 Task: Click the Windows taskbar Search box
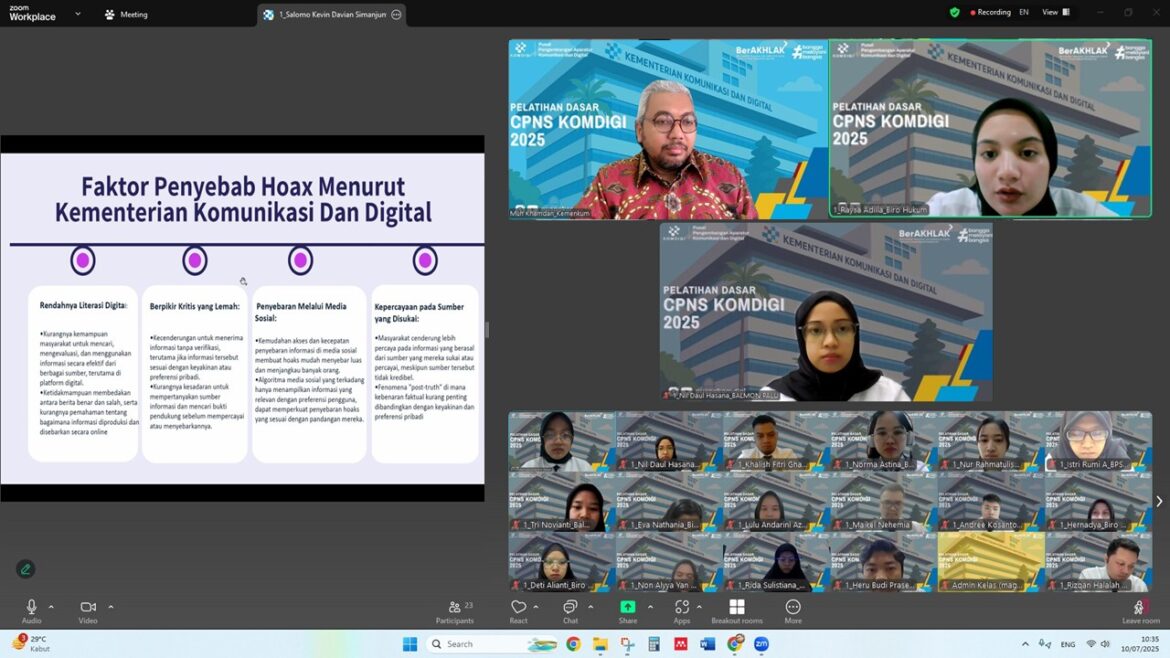[x=492, y=644]
